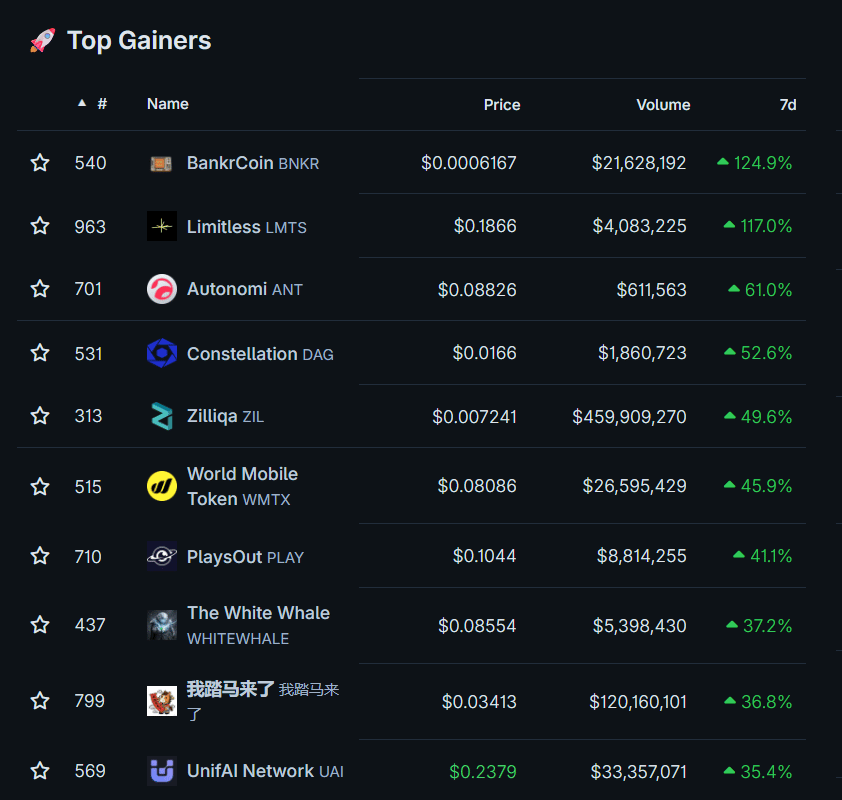Click Zilliqa volume $459,909,270
This screenshot has height=800, width=842.
(x=629, y=417)
